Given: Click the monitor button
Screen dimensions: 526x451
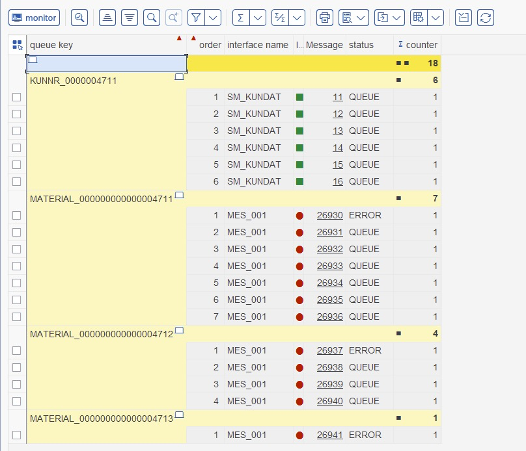Looking at the screenshot, I should click(34, 17).
